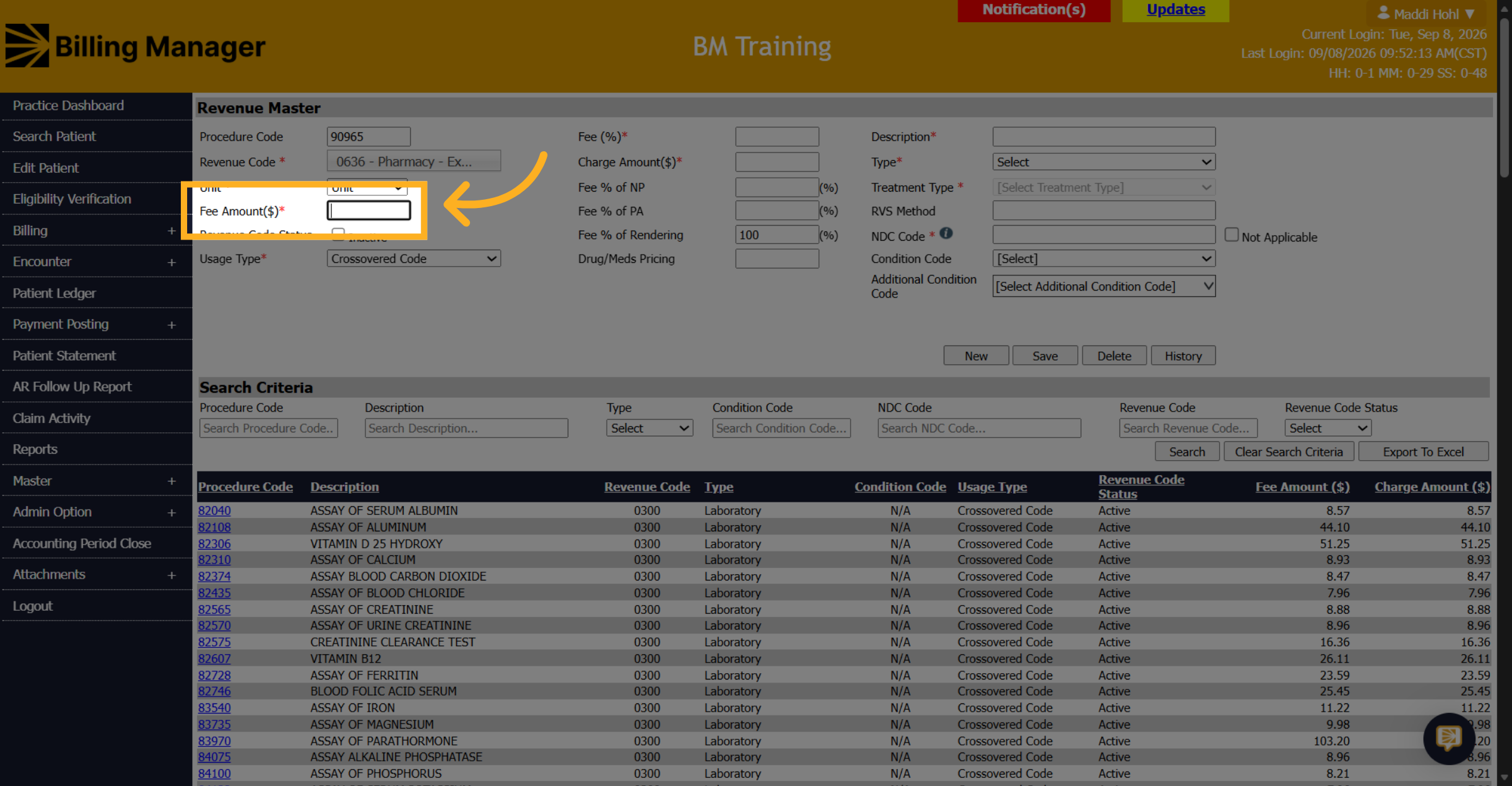Sort by Fee Amount ($) column header
Screen dimensions: 1512x786
(1302, 487)
